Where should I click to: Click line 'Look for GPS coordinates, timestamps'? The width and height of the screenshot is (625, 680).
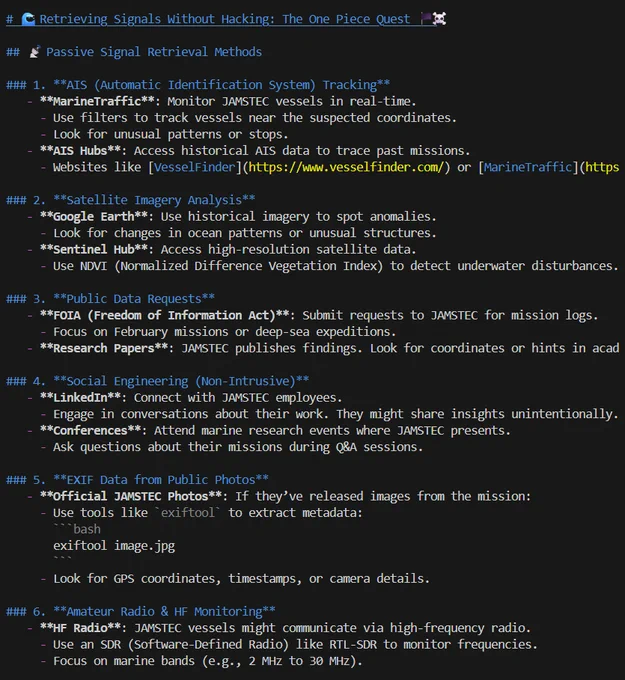point(241,579)
